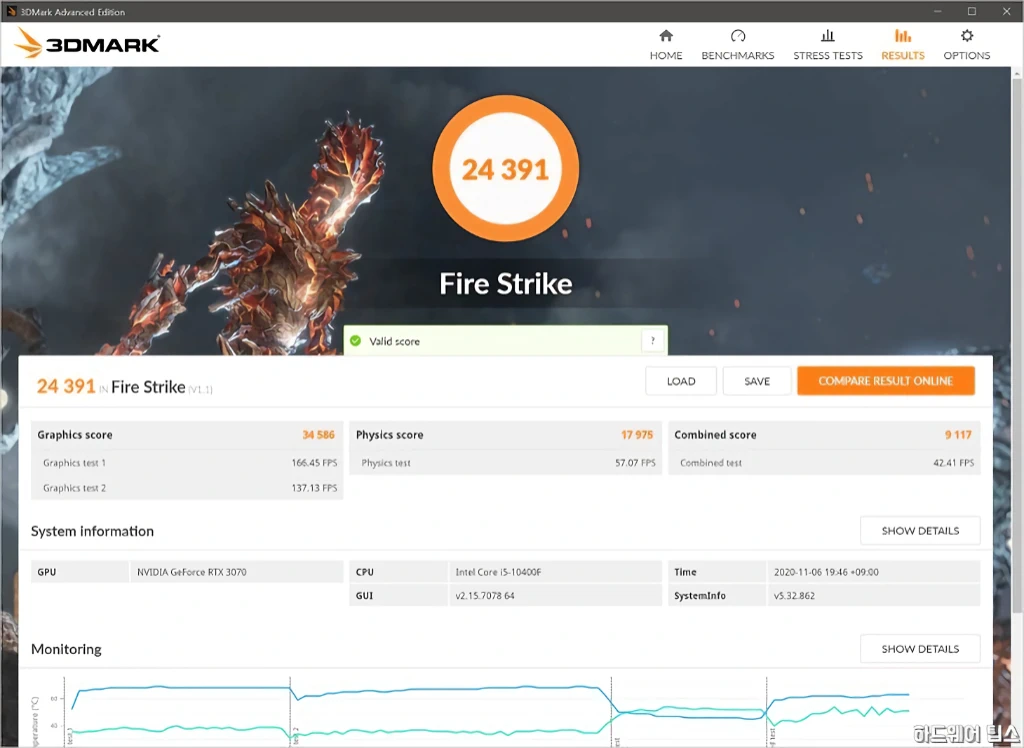
Task: Click the 3DMark title bar app icon
Action: (x=11, y=11)
